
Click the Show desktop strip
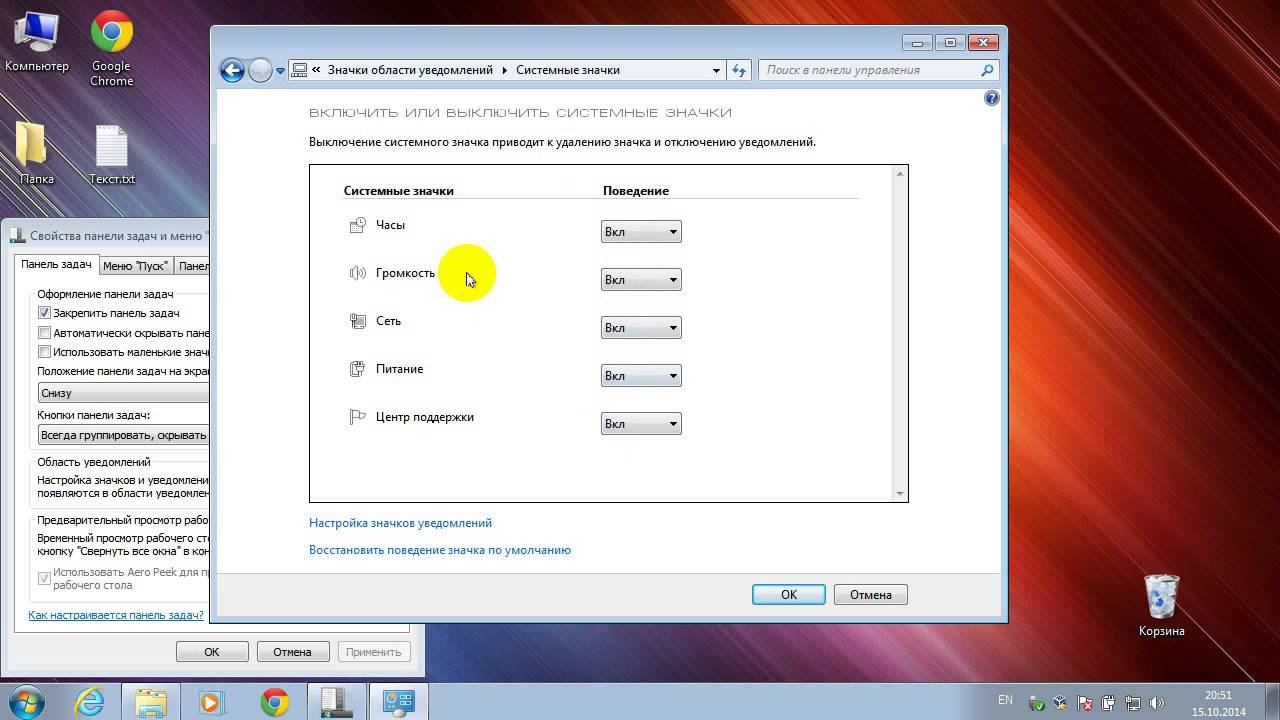(x=1273, y=702)
